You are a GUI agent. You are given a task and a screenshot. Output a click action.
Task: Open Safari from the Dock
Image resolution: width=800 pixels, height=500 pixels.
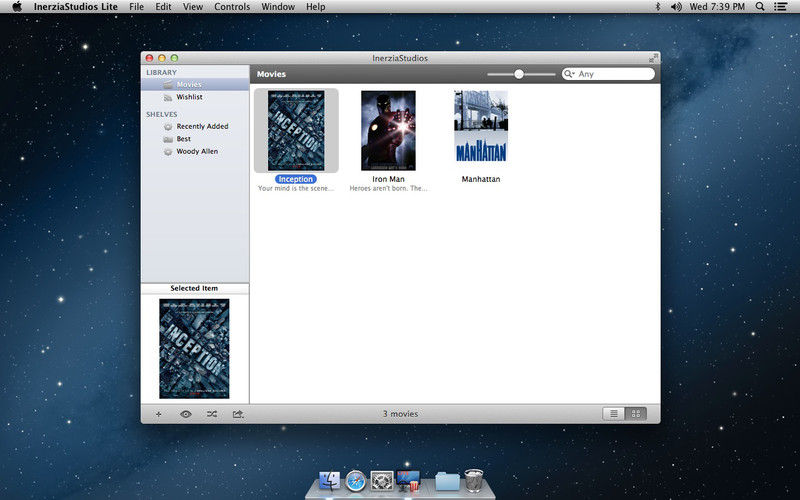[356, 481]
